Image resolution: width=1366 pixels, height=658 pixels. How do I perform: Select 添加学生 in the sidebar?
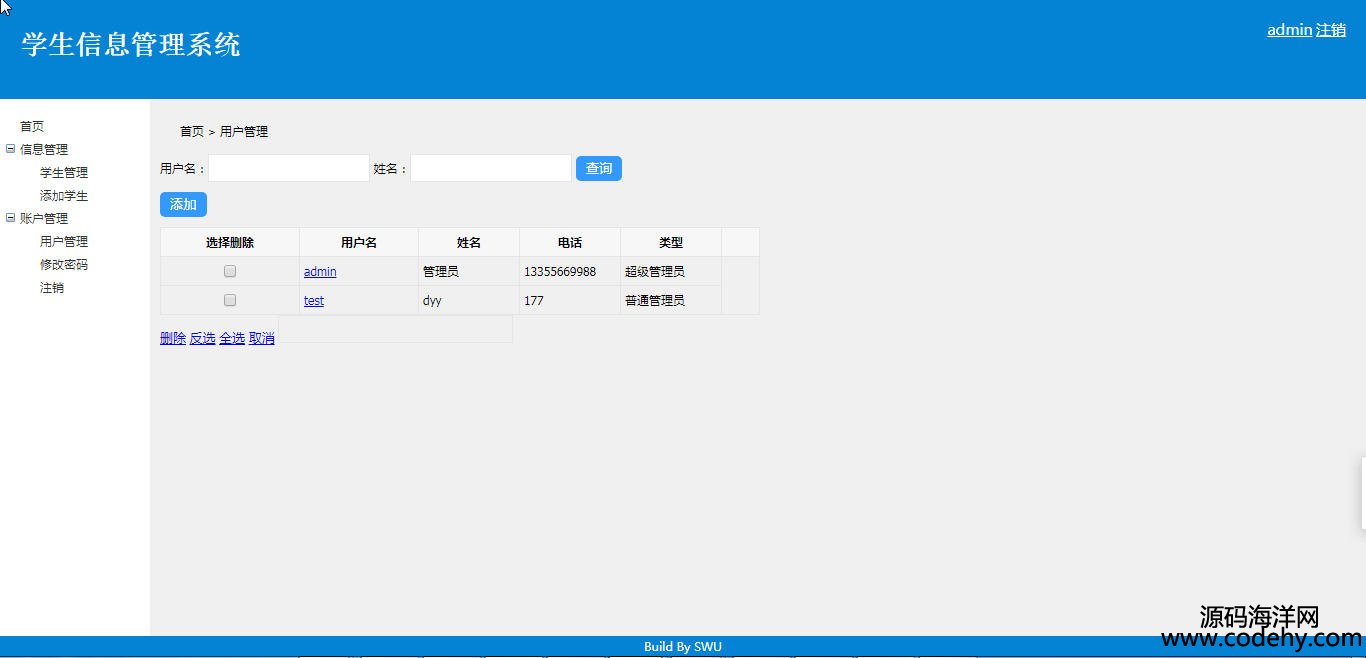pos(64,195)
